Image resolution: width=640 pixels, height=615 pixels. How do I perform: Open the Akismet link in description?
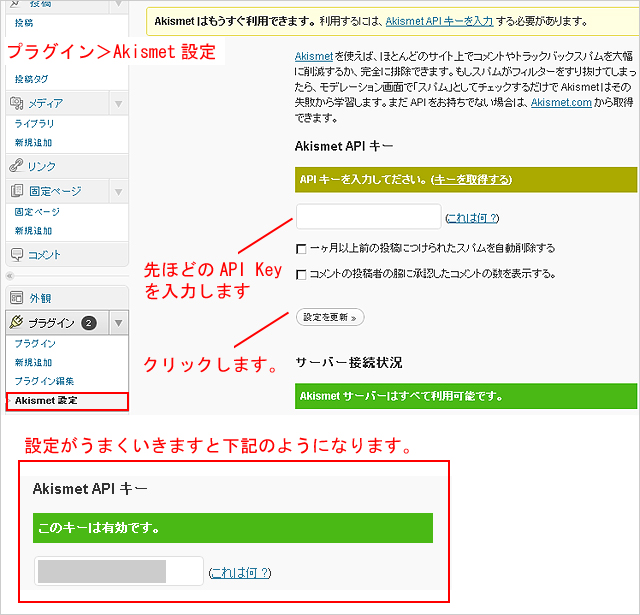(x=314, y=56)
